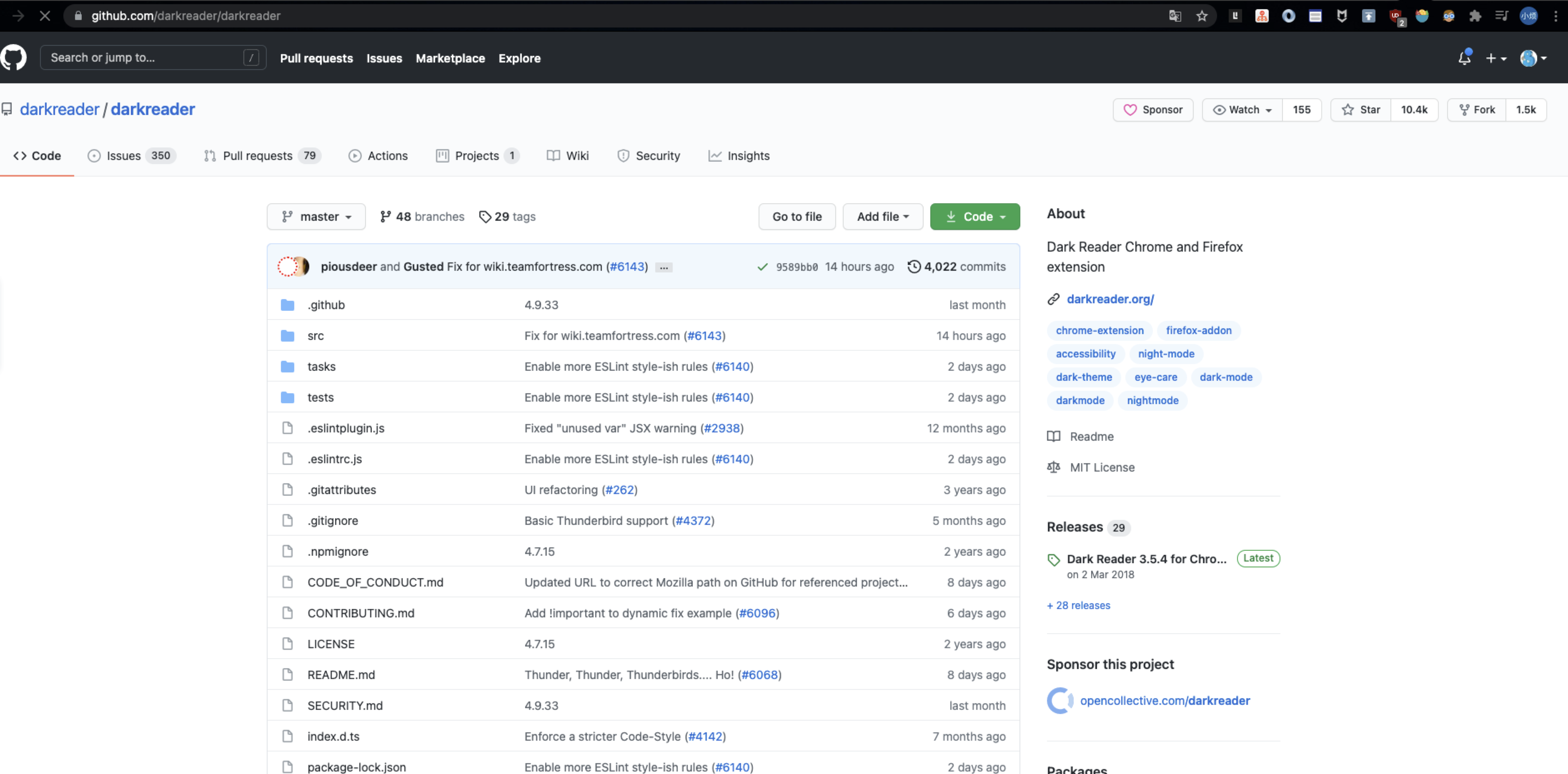This screenshot has height=774, width=1568.
Task: View the 48 branches
Action: click(422, 217)
